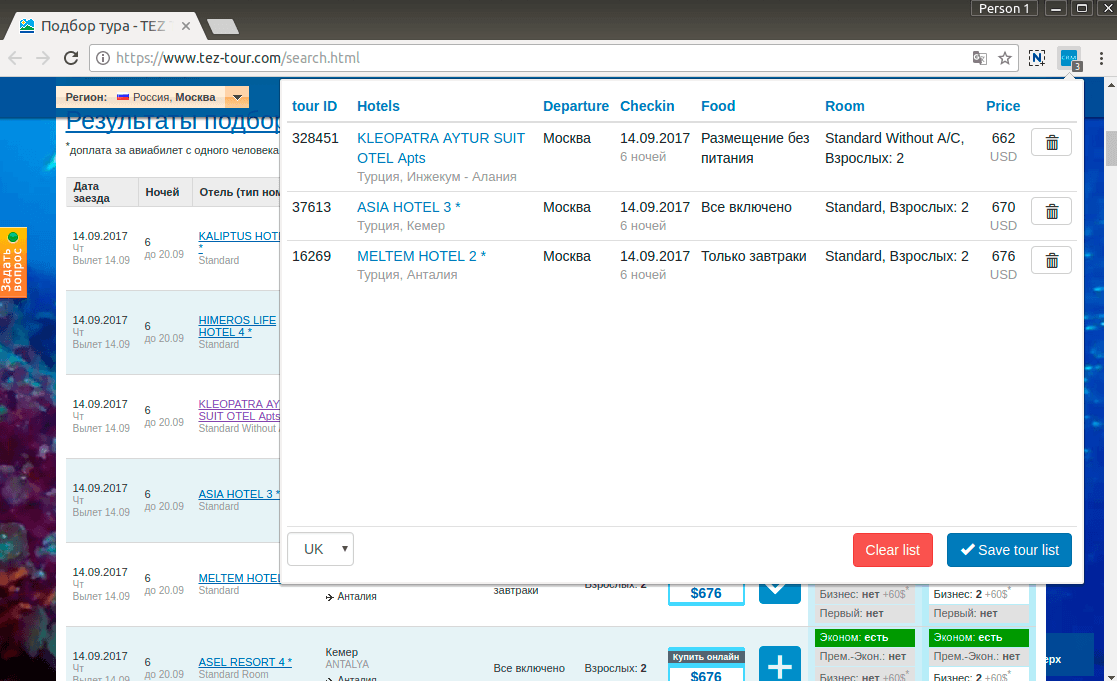This screenshot has width=1117, height=681.
Task: Open ASEL RESORT 4 * hotel link
Action: pyautogui.click(x=245, y=662)
